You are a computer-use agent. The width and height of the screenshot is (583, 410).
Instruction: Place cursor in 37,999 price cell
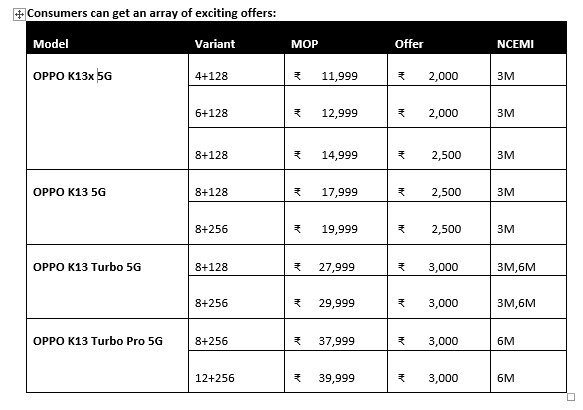coord(336,335)
